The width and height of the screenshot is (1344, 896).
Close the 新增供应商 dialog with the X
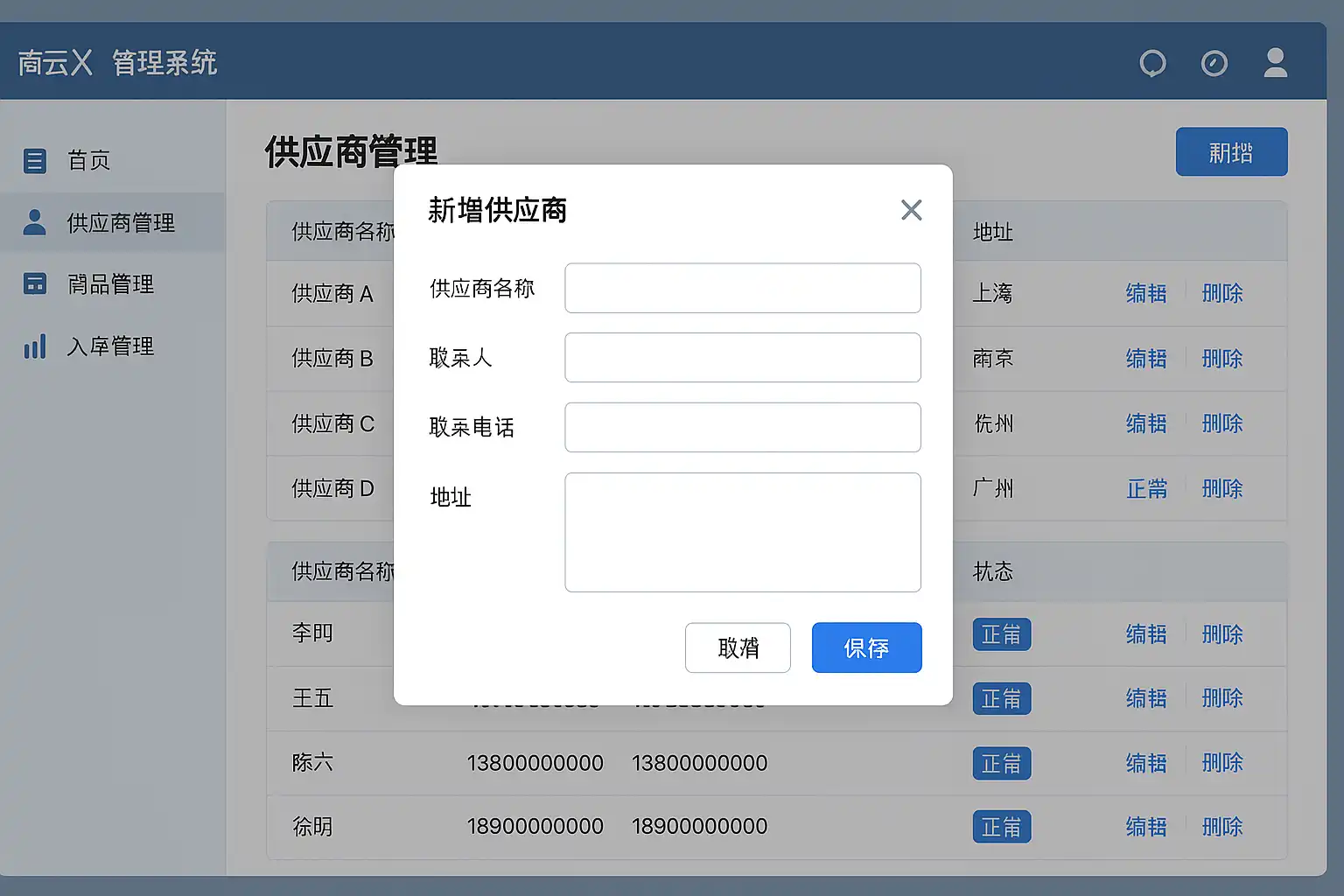(x=912, y=210)
